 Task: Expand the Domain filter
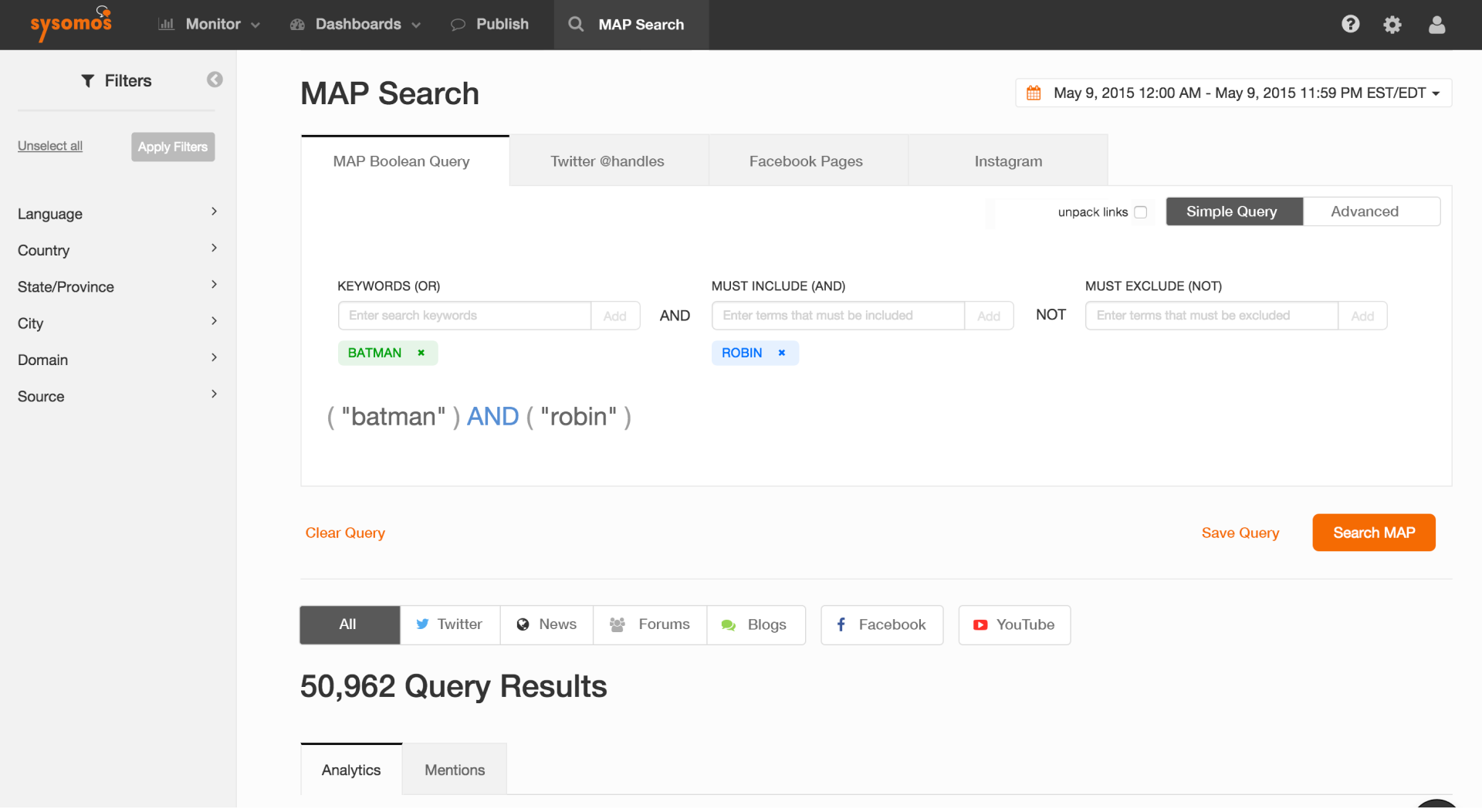pos(117,359)
